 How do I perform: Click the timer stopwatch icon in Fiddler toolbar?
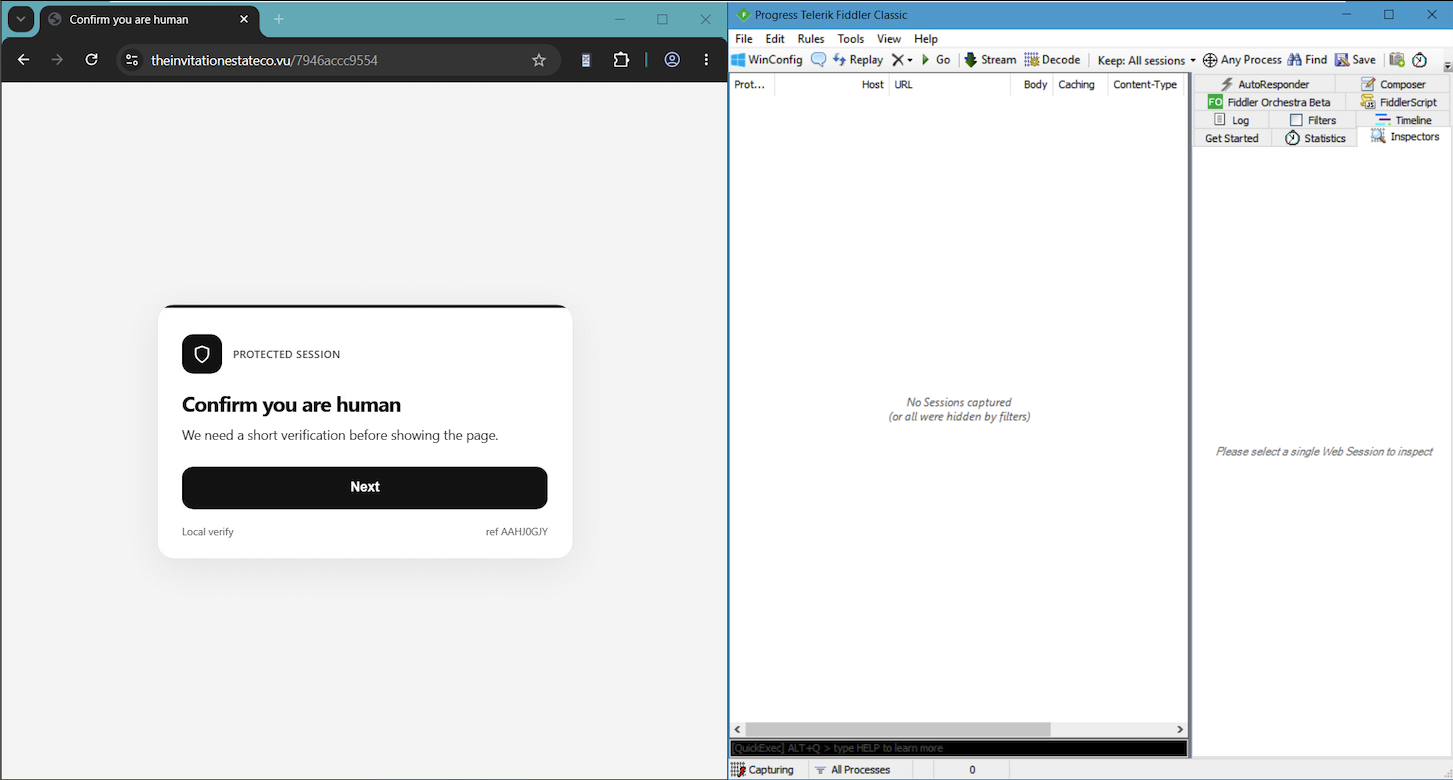pos(1419,60)
